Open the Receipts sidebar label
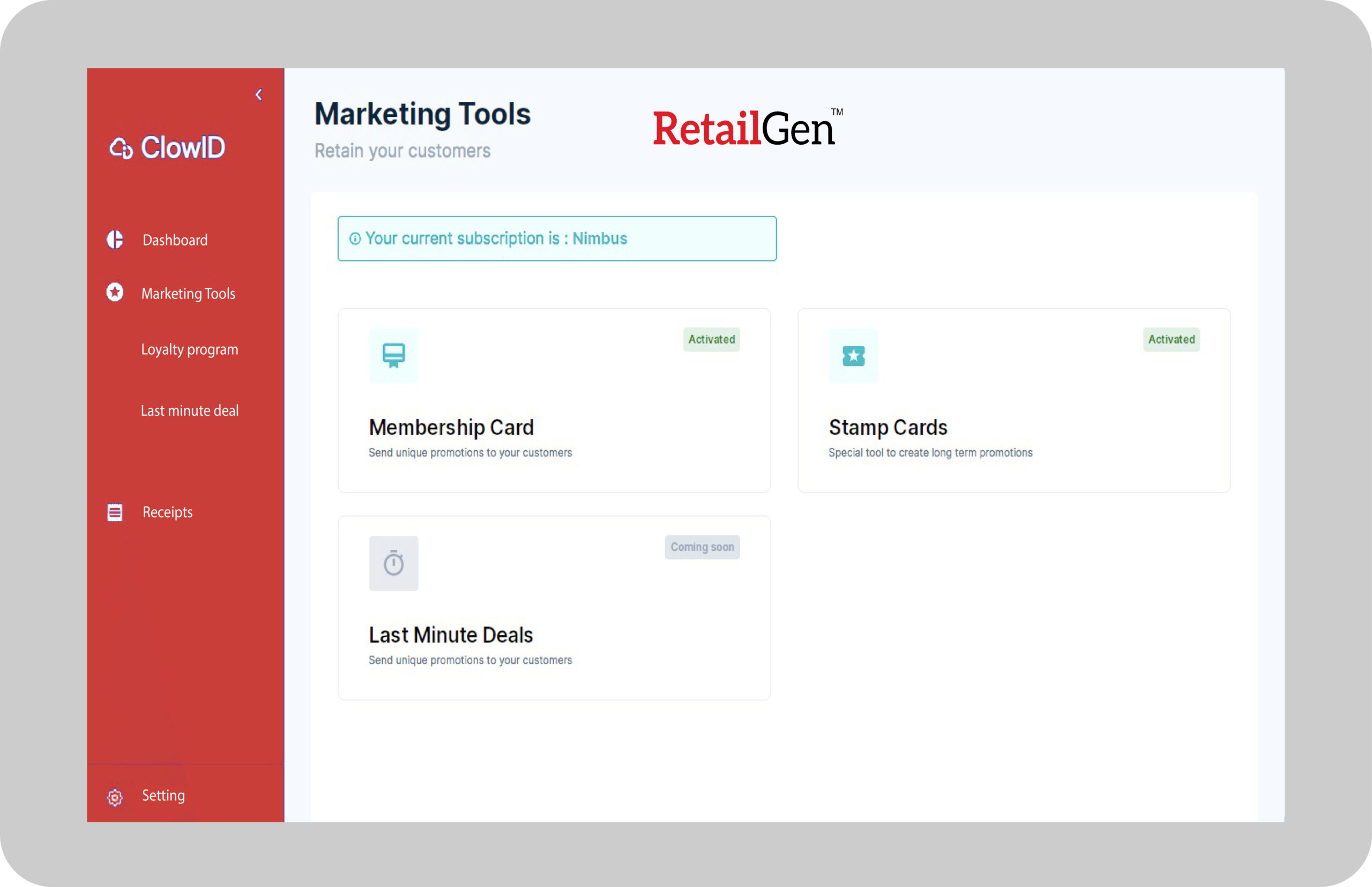Screen dimensions: 1372x887 167,512
